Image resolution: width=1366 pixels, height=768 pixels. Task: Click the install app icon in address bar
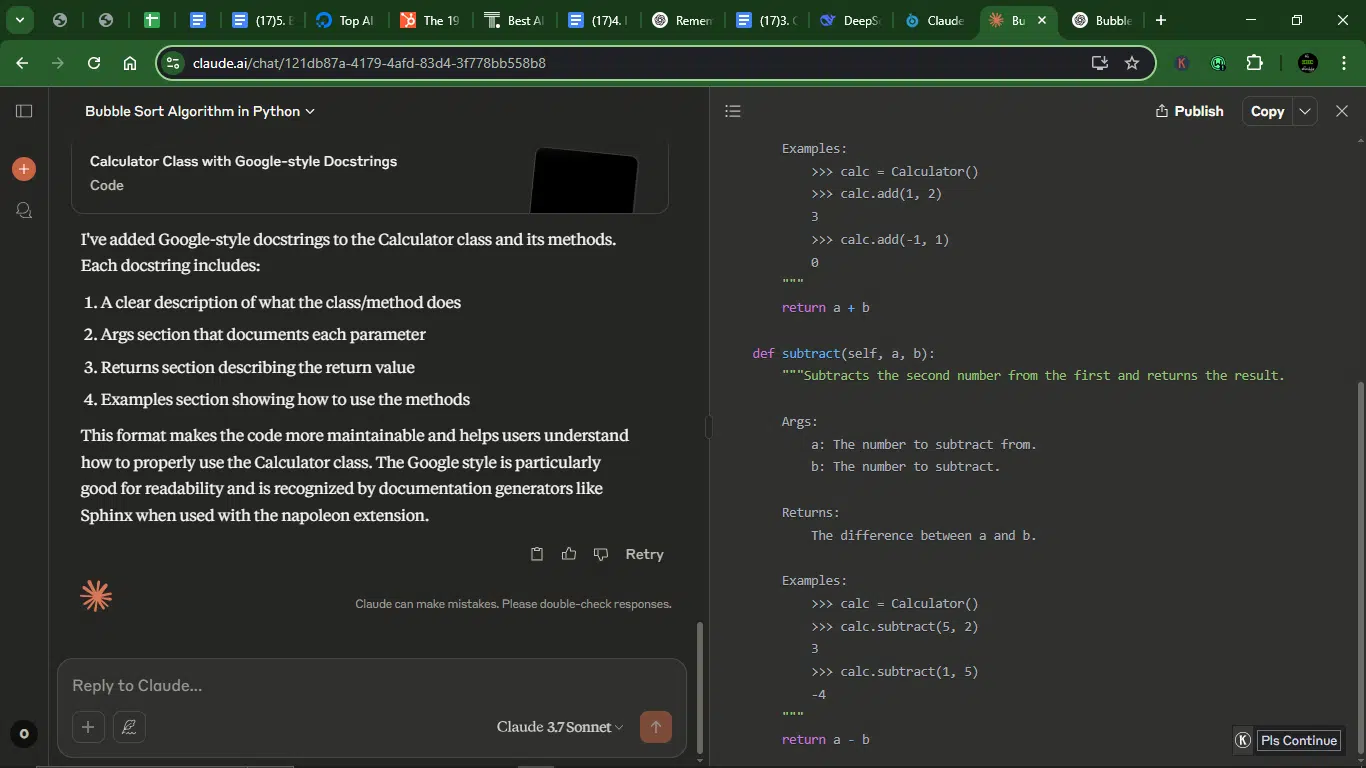1100,63
